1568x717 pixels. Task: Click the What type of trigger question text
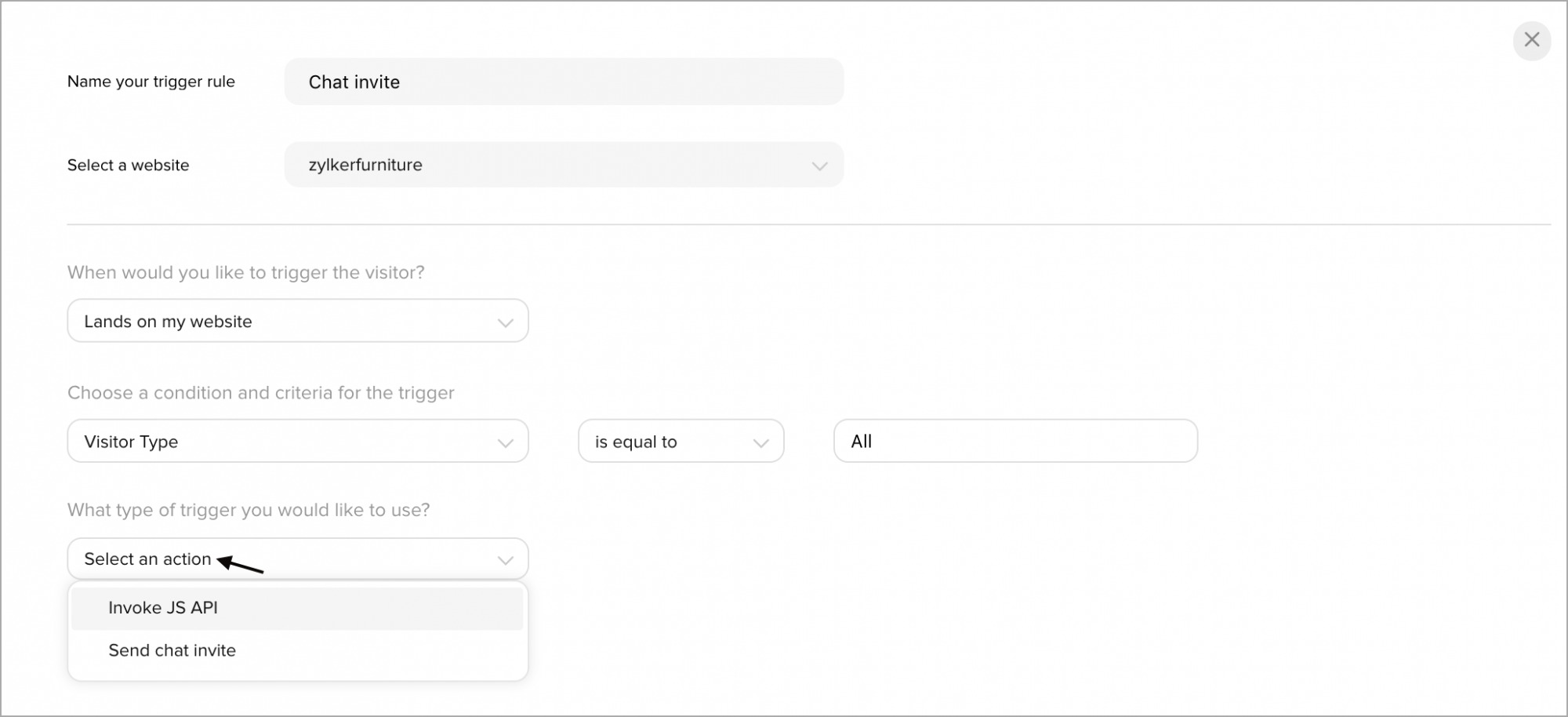249,510
